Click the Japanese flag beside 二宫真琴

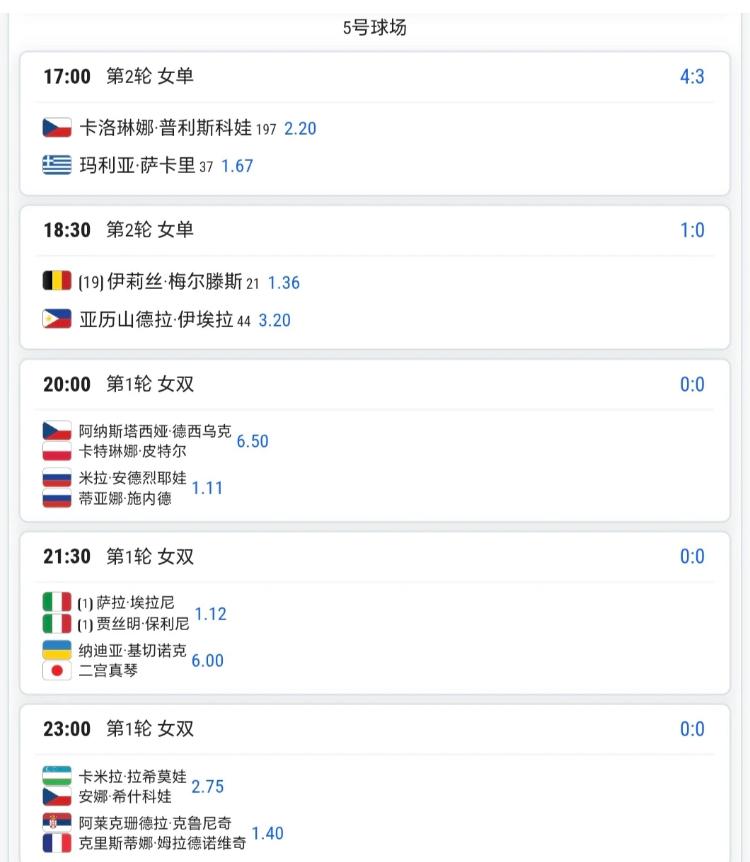point(57,670)
